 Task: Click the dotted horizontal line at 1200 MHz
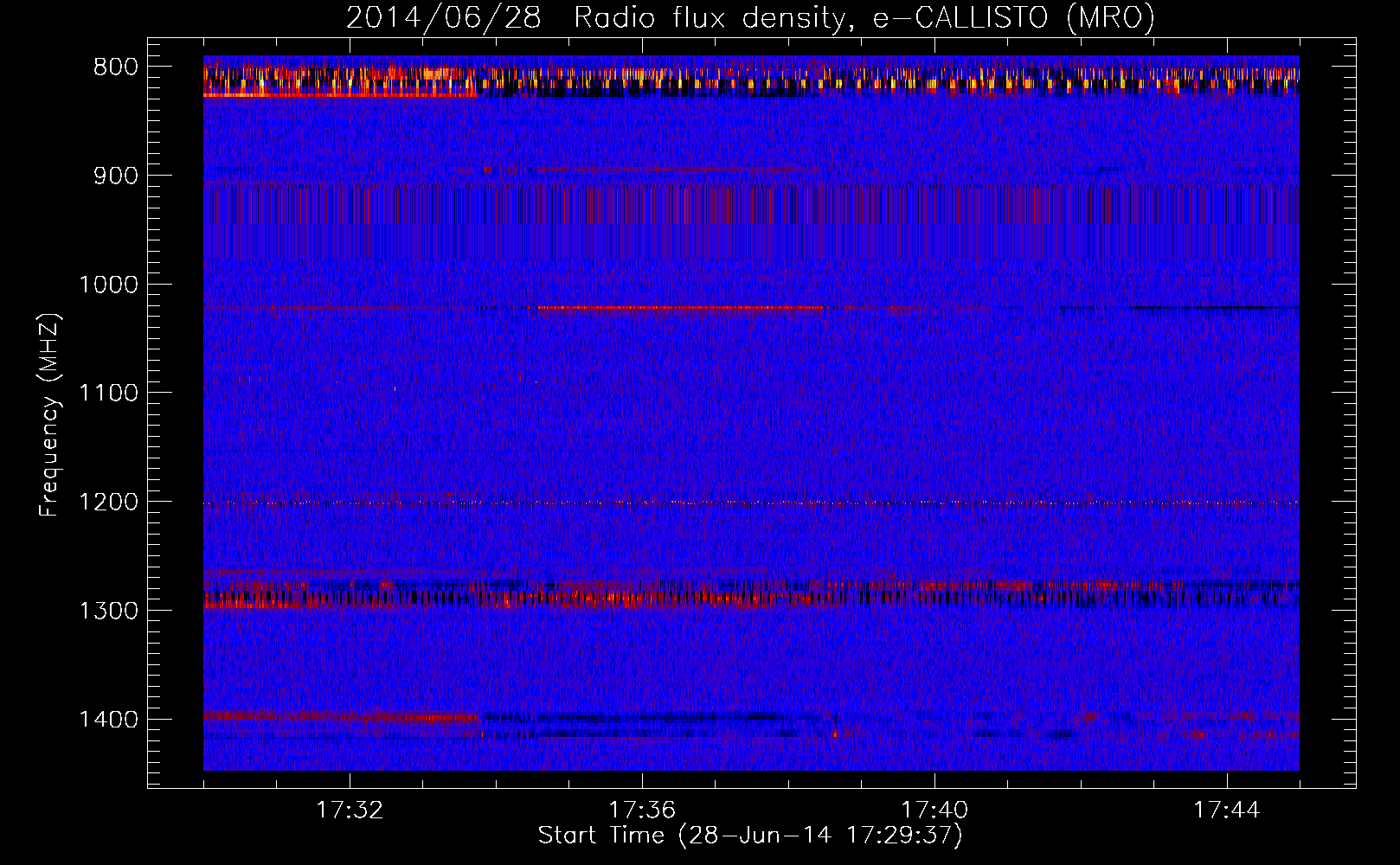pyautogui.click(x=751, y=503)
